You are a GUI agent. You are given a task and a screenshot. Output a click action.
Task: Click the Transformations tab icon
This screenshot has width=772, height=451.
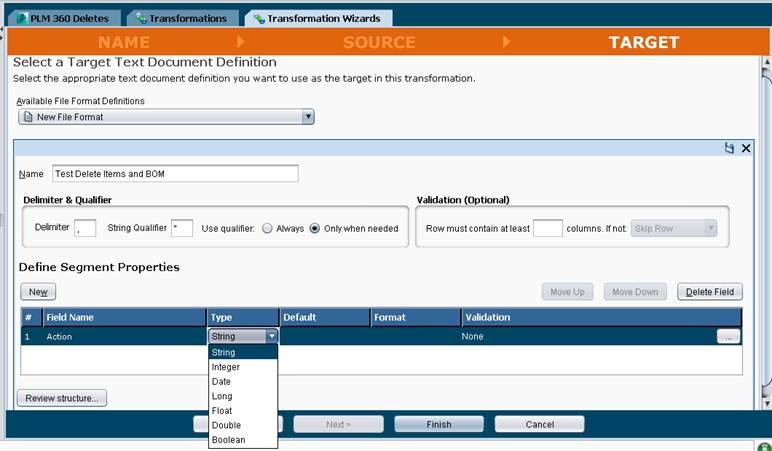click(141, 19)
